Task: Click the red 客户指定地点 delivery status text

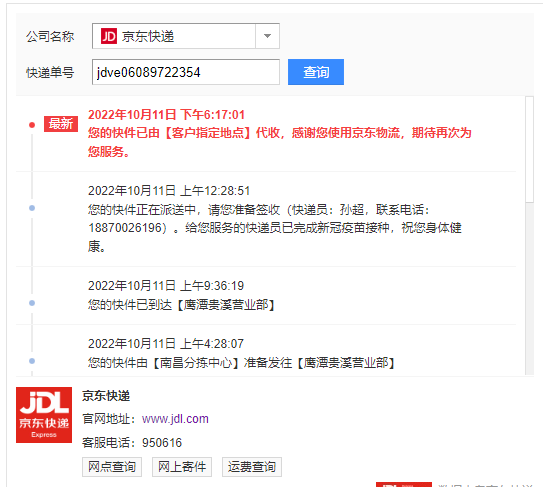Action: click(279, 142)
